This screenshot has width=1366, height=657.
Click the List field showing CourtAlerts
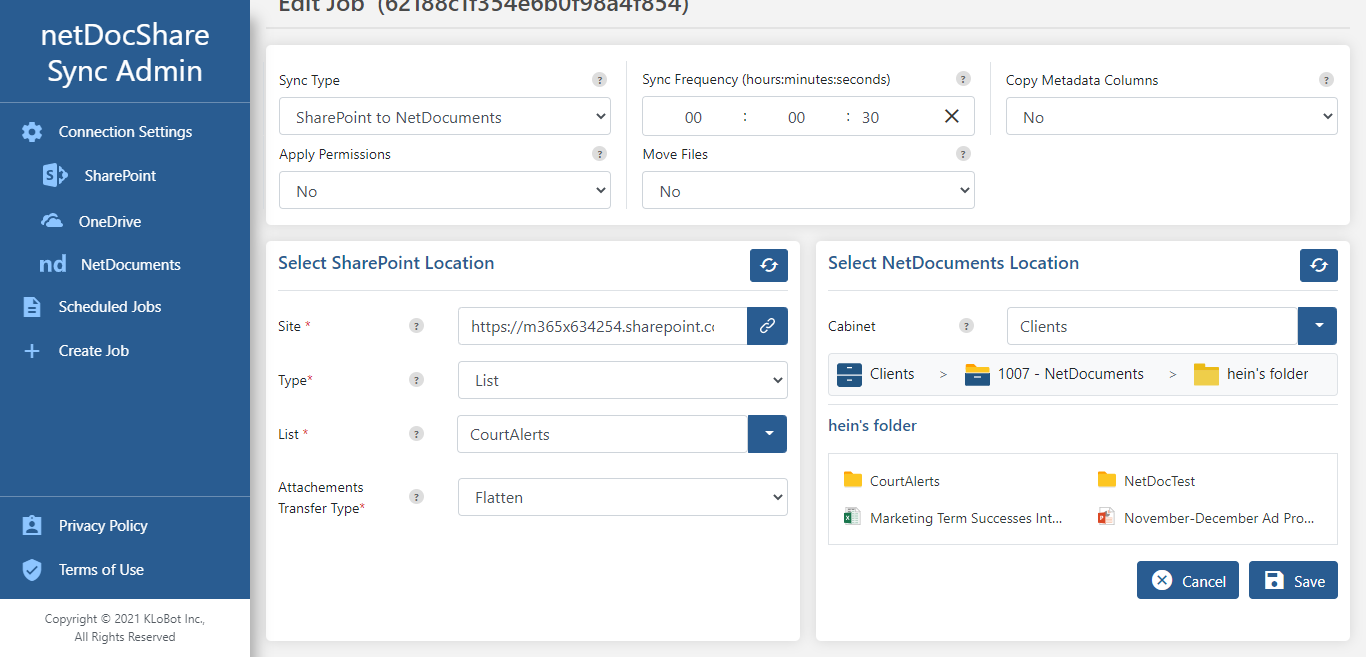[x=602, y=434]
